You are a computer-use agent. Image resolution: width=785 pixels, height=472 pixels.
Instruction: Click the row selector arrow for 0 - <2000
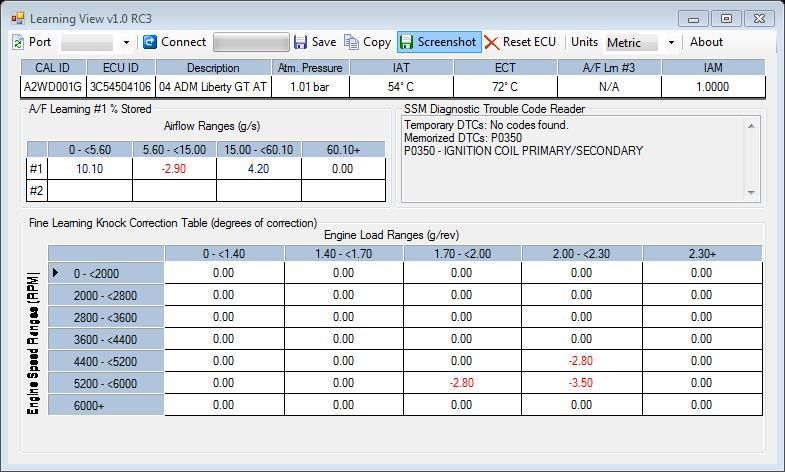(x=56, y=273)
